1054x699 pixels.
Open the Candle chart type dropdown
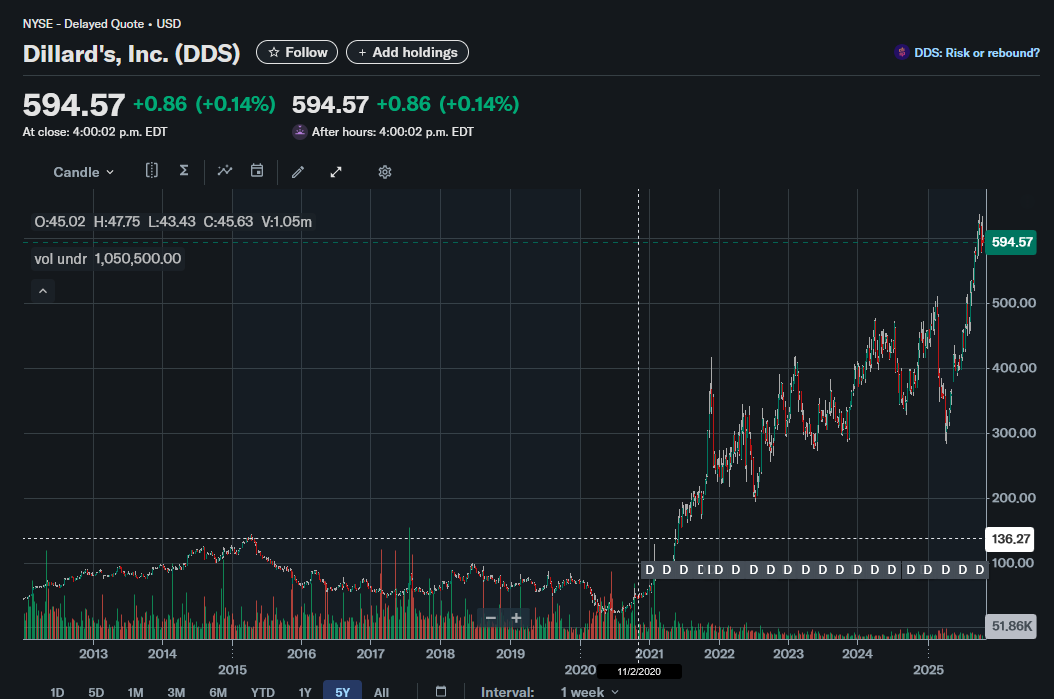[x=83, y=172]
